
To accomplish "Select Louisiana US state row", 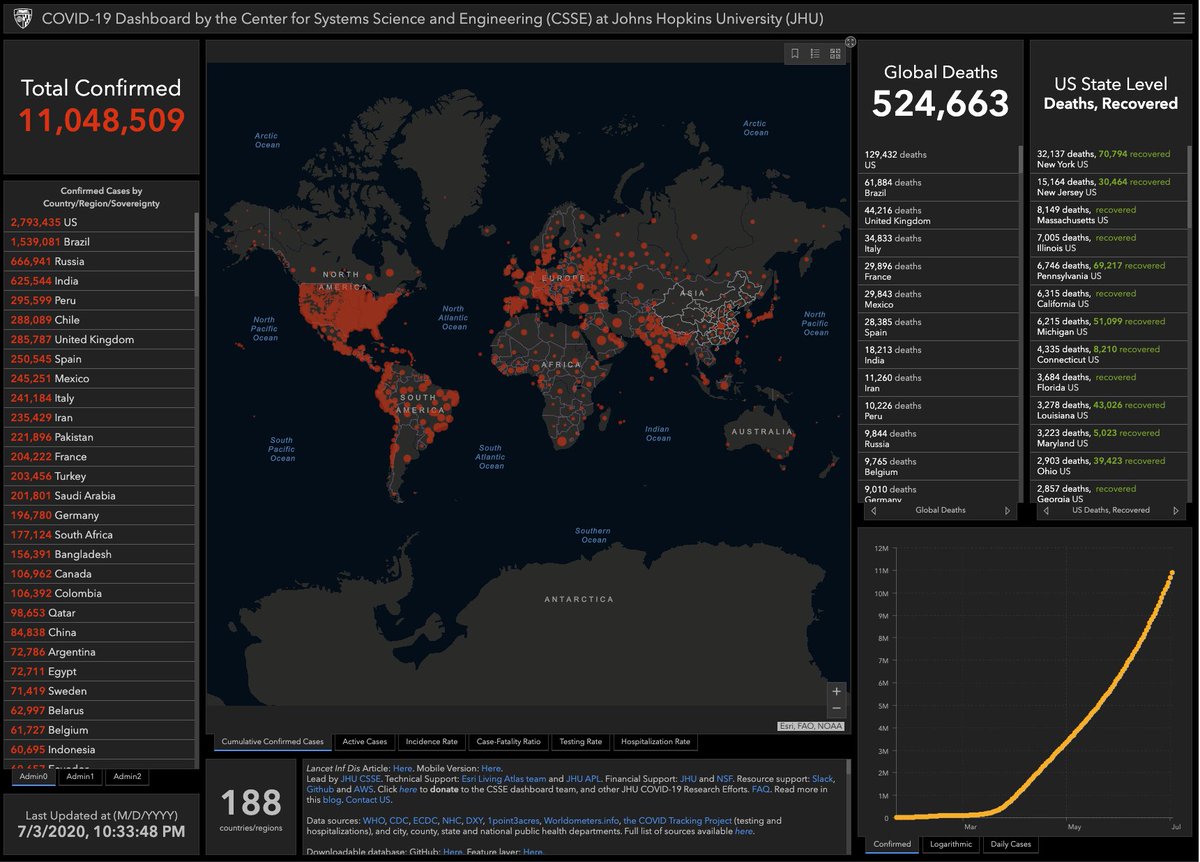I will tap(1110, 411).
